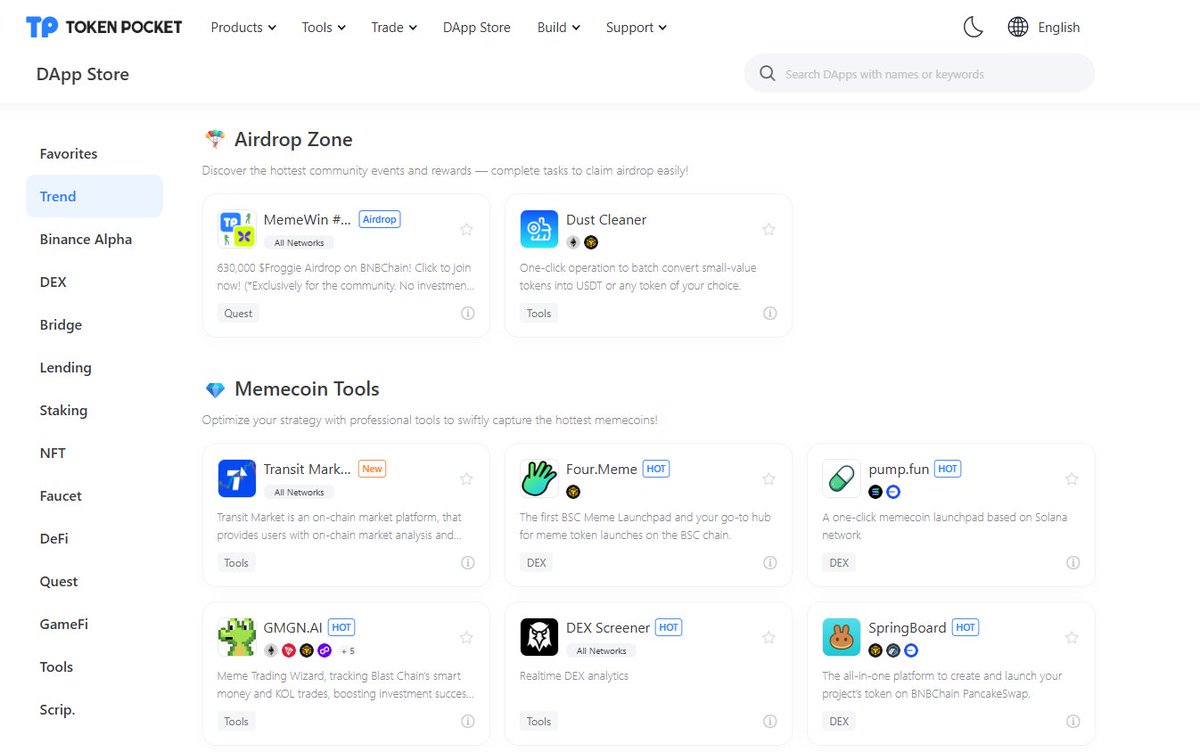The image size is (1200, 752).
Task: Open DApp Store in top navigation
Action: click(x=477, y=27)
